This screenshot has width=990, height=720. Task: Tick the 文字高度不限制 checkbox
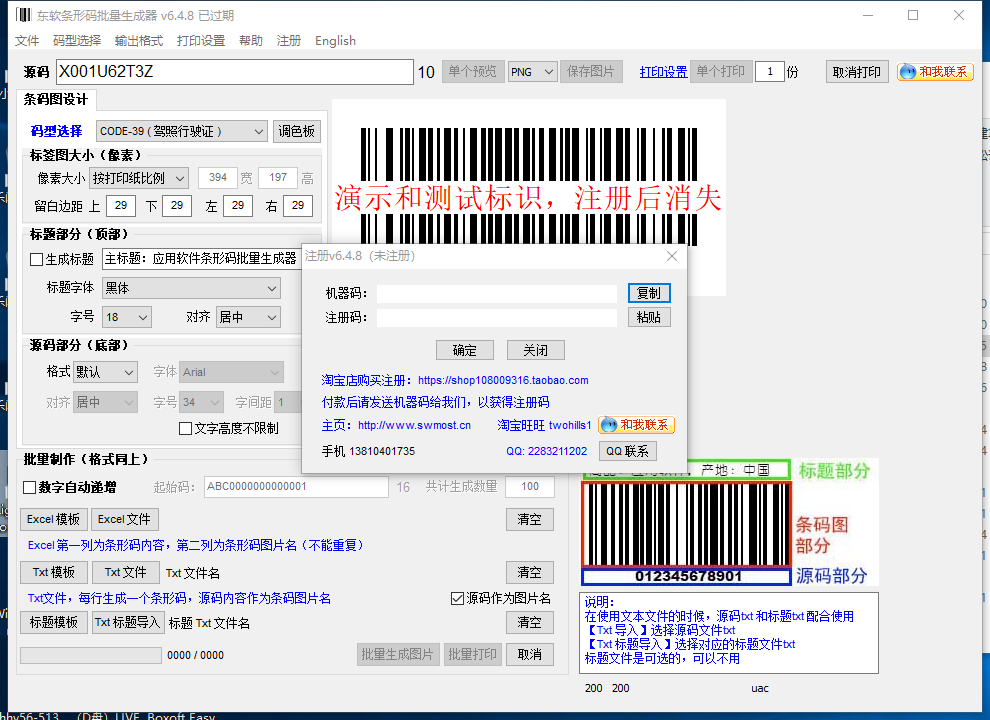185,428
